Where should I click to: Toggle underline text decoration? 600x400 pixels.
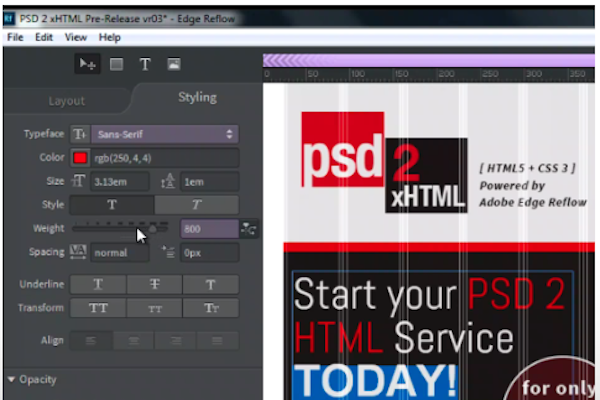pyautogui.click(x=98, y=284)
